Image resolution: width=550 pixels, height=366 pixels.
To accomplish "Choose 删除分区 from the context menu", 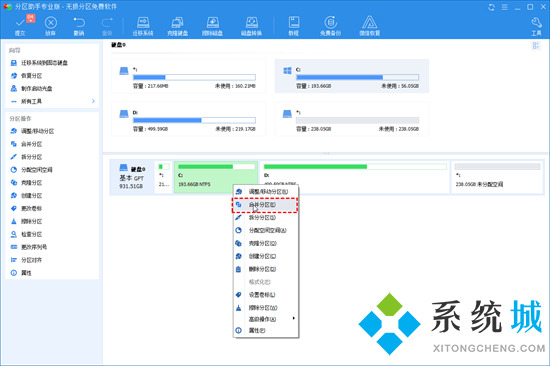I will coord(266,269).
